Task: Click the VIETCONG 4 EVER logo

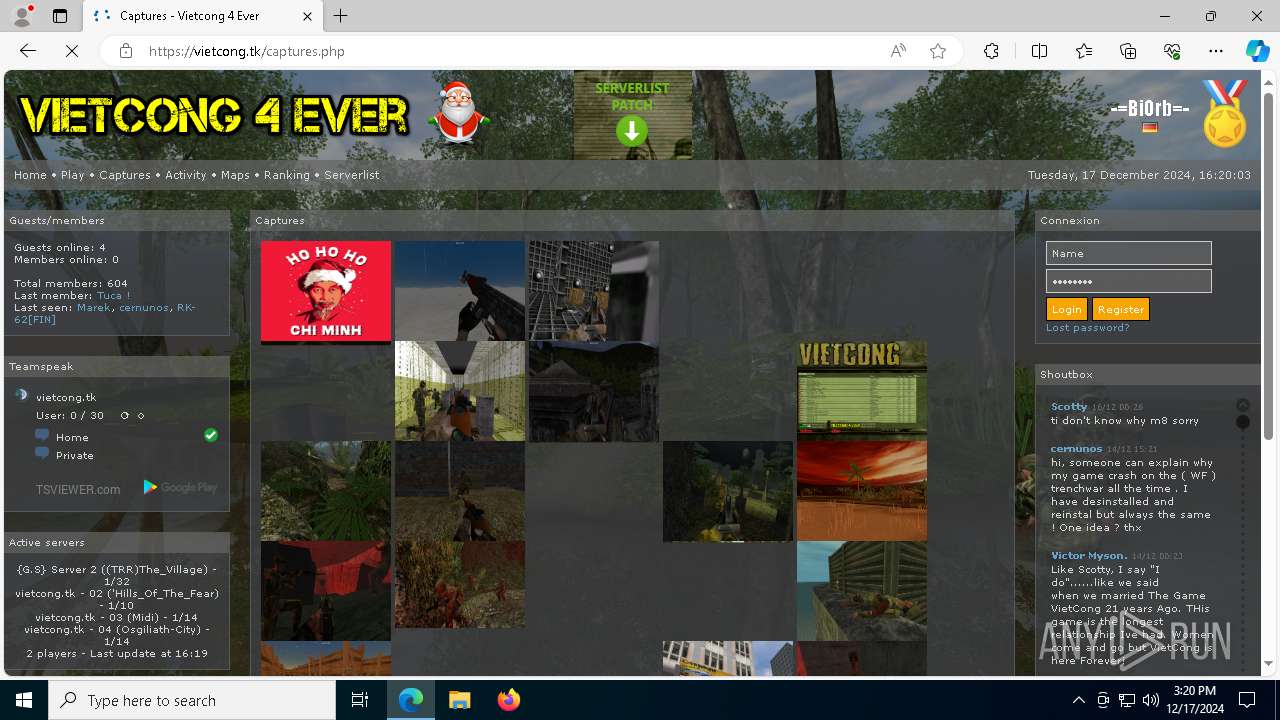Action: coord(213,115)
